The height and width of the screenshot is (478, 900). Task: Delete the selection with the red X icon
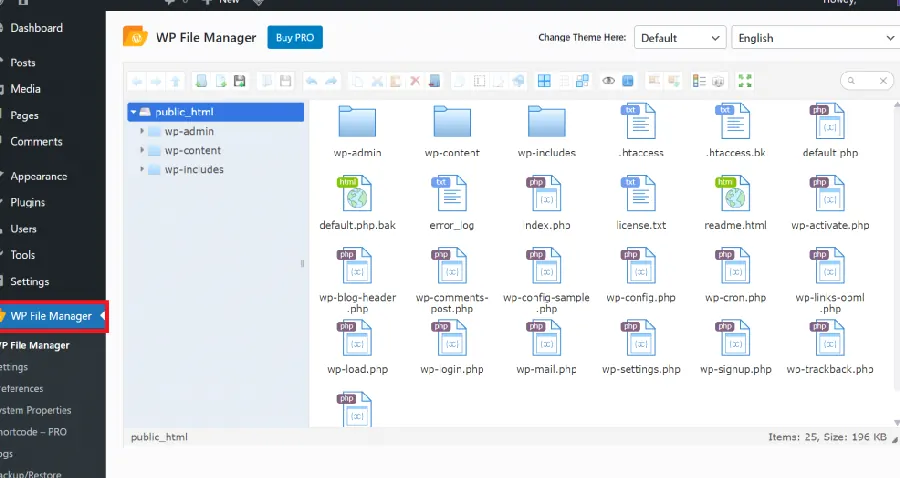[x=415, y=81]
